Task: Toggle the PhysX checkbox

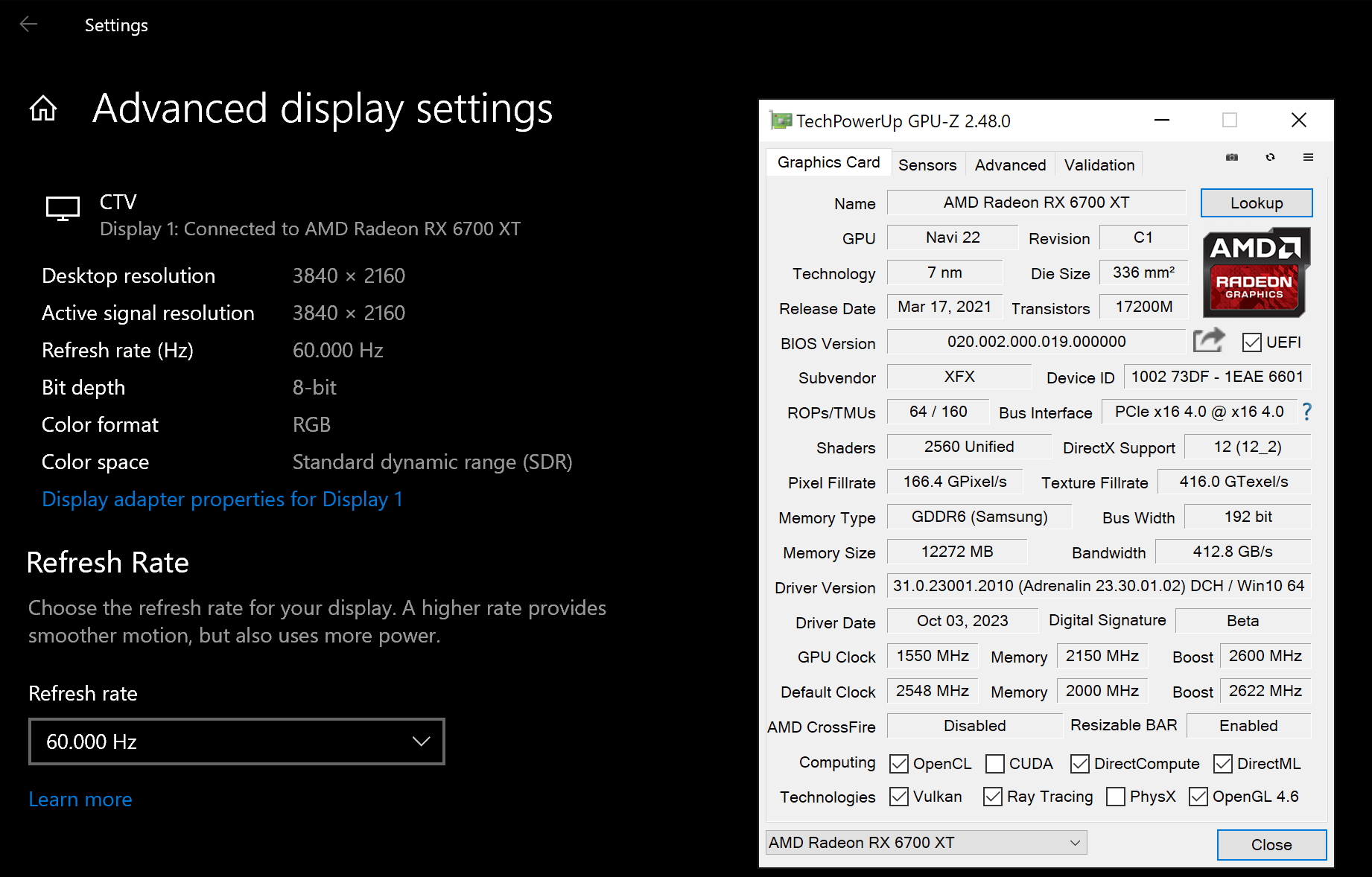Action: [x=1116, y=797]
